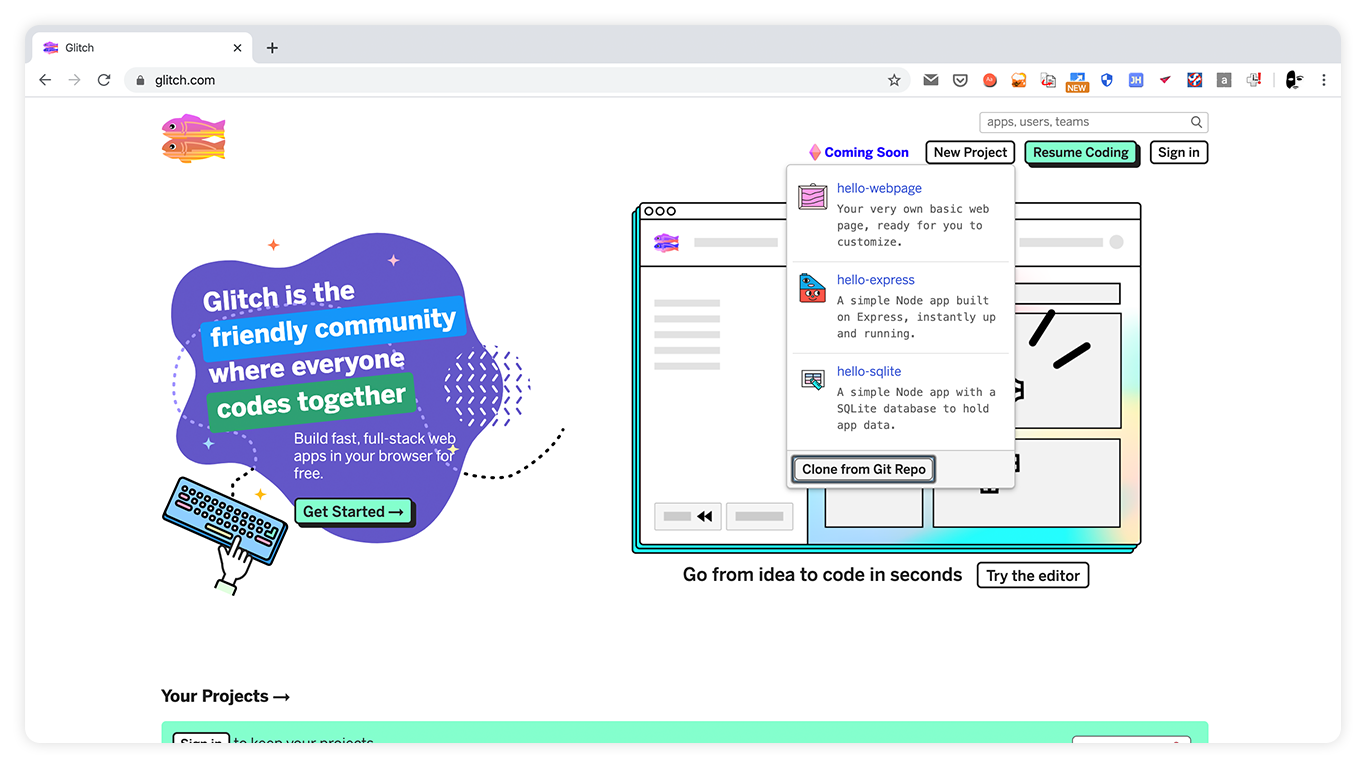Viewport: 1366px width, 768px height.
Task: Click the 'SQLite database' description text
Action: click(x=916, y=408)
